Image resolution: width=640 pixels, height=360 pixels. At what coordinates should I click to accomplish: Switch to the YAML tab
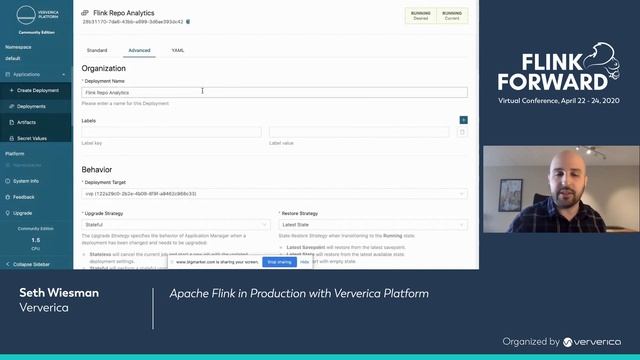pos(178,50)
